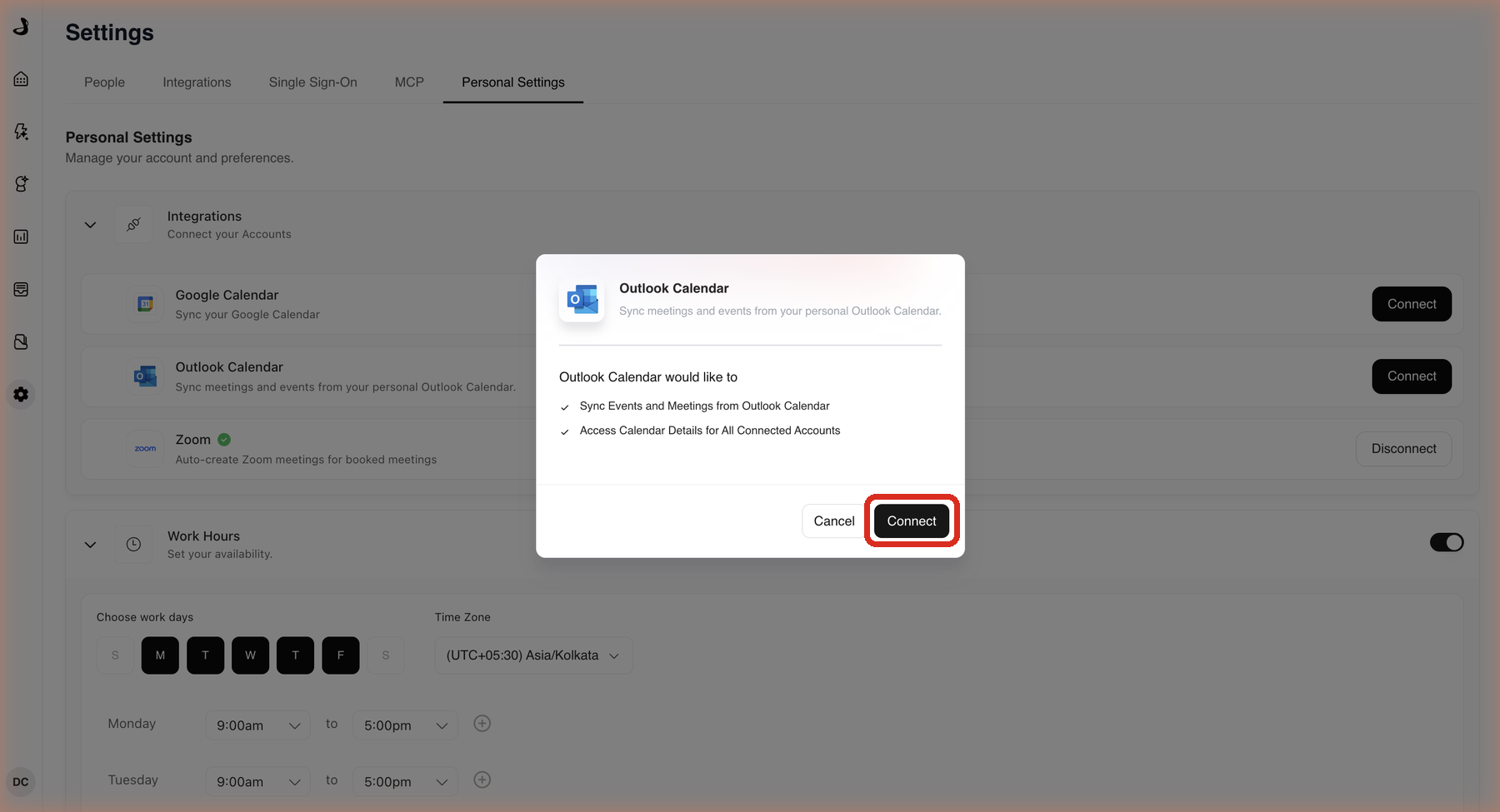Image resolution: width=1500 pixels, height=812 pixels.
Task: Add a time range for Tuesday
Action: point(482,780)
